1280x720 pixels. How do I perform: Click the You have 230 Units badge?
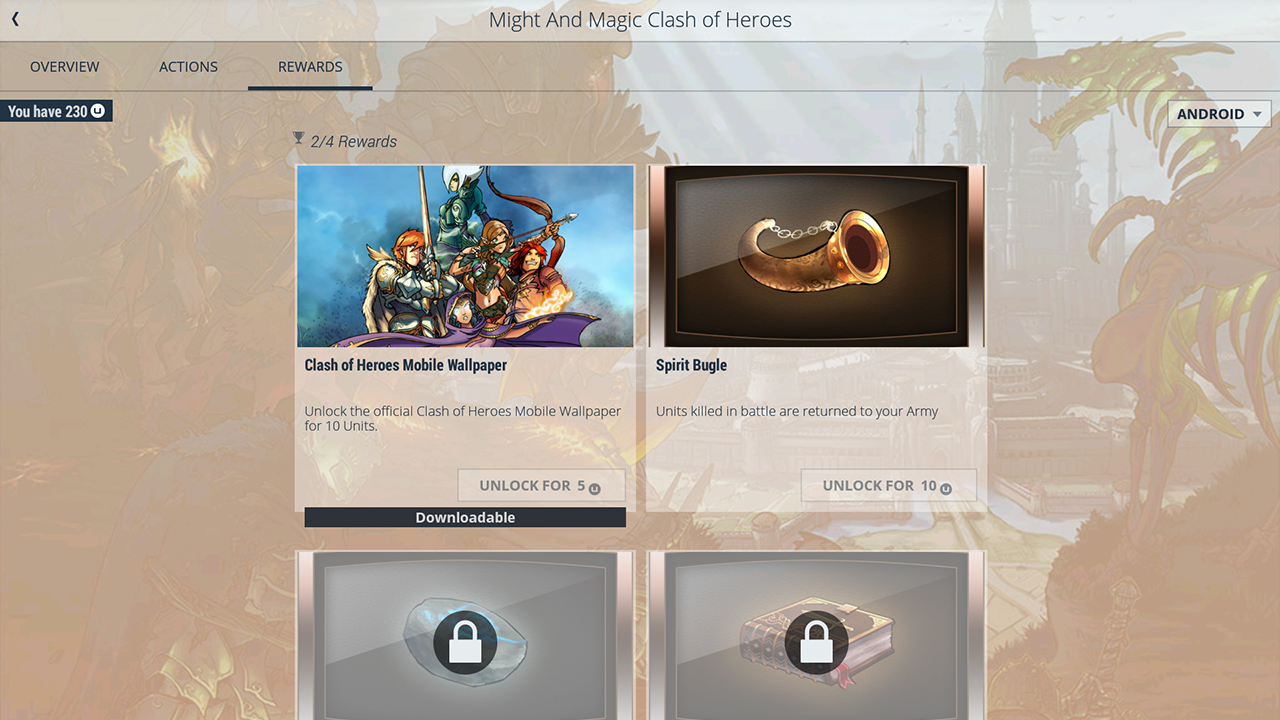coord(56,111)
